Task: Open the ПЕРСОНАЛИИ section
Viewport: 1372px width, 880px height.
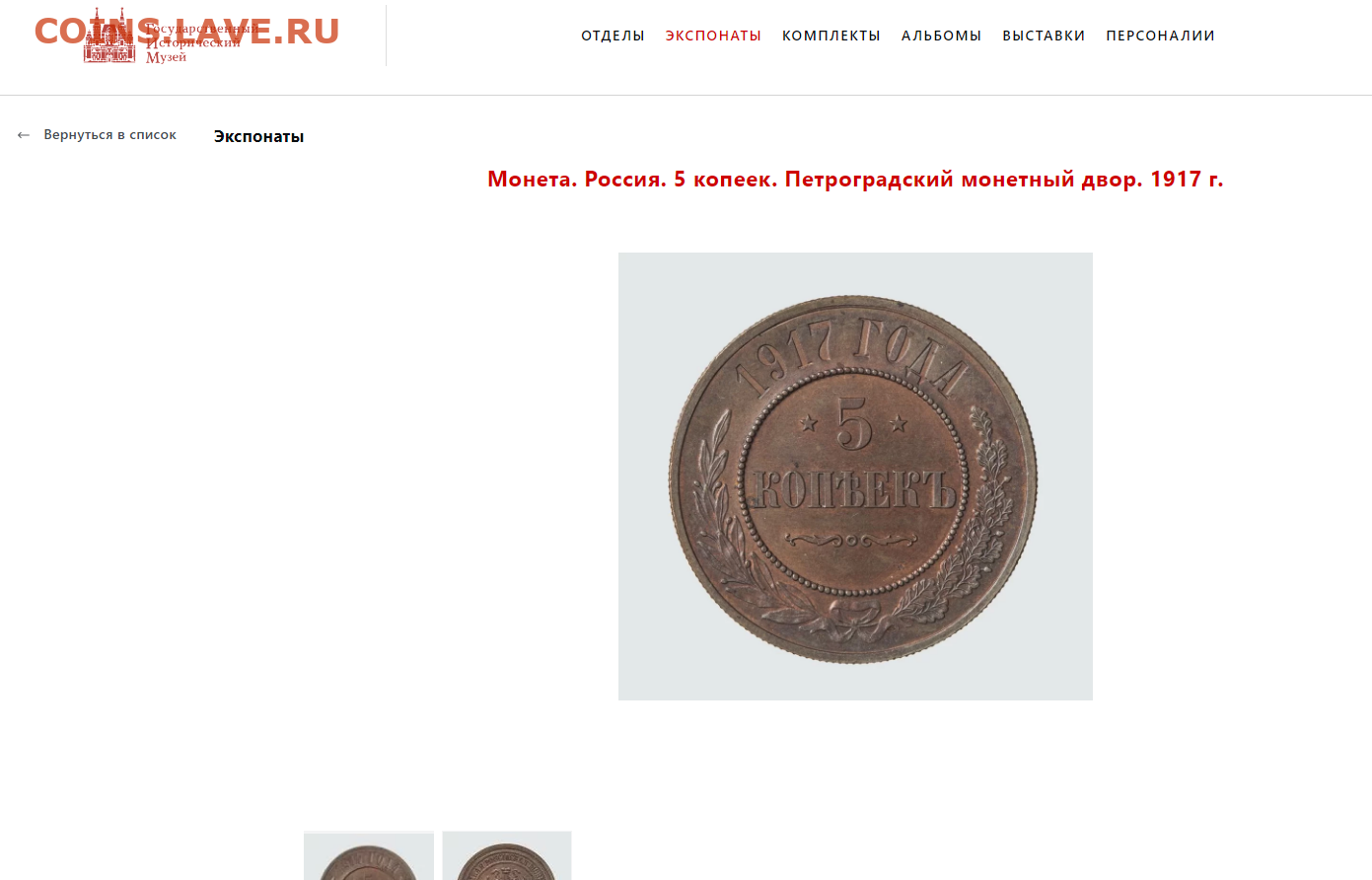Action: [x=1160, y=36]
